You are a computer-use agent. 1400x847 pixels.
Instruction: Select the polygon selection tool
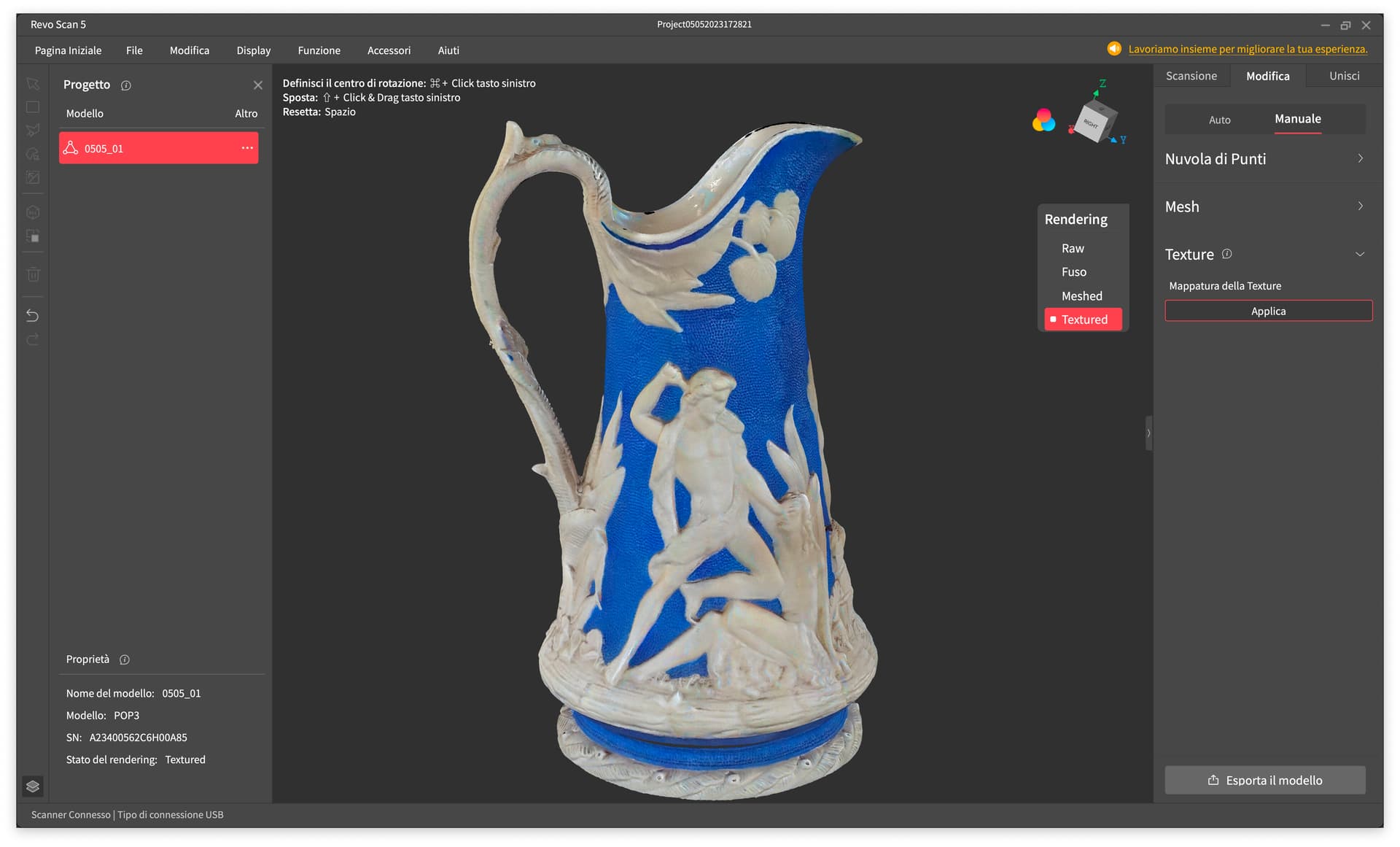tap(33, 131)
